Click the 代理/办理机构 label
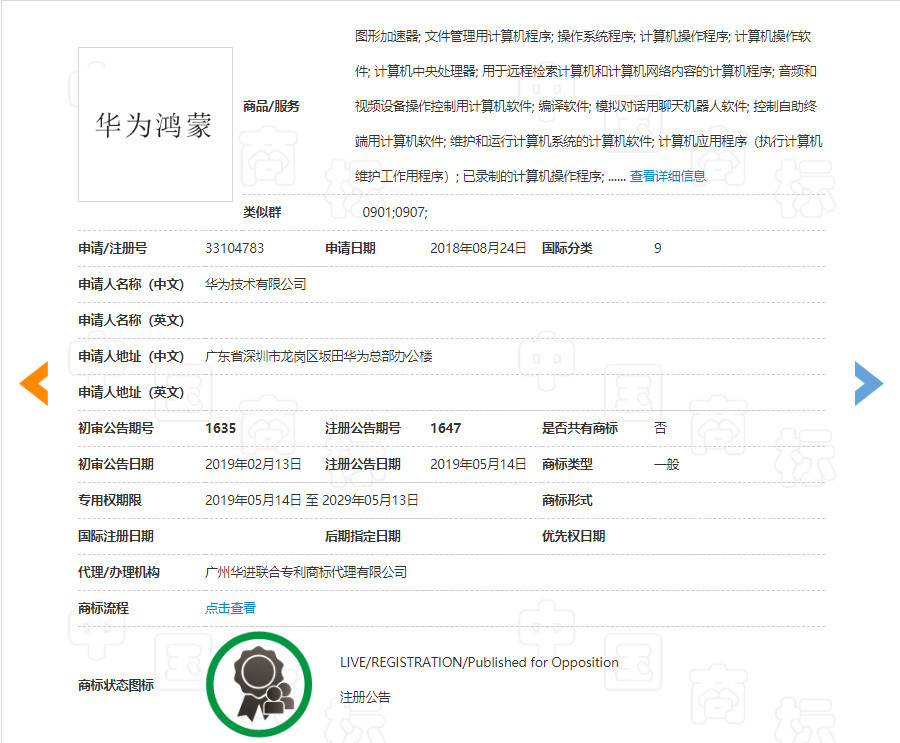The height and width of the screenshot is (743, 900). [119, 572]
